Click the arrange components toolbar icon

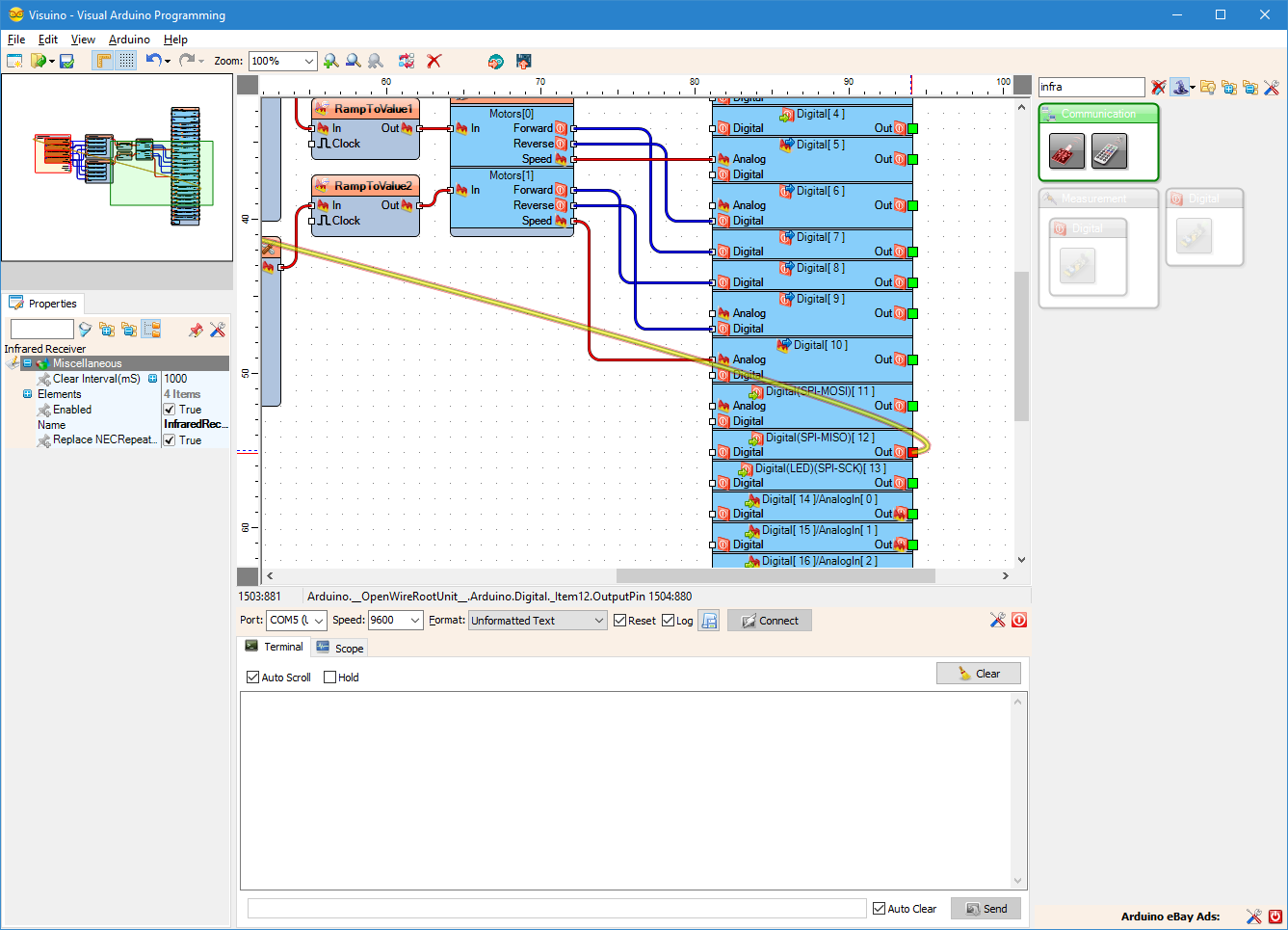407,61
